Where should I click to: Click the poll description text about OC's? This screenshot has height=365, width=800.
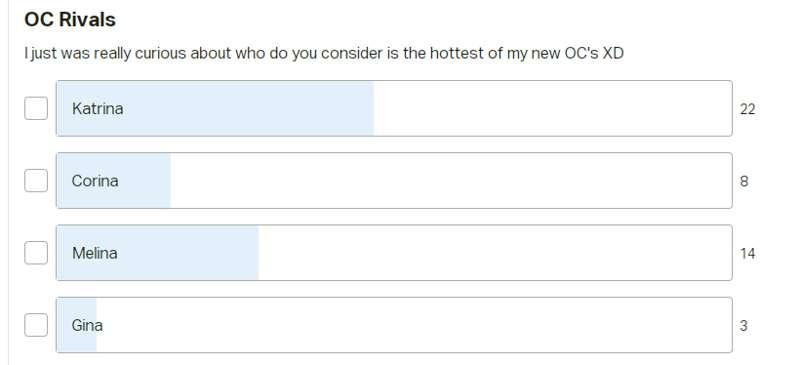click(324, 53)
